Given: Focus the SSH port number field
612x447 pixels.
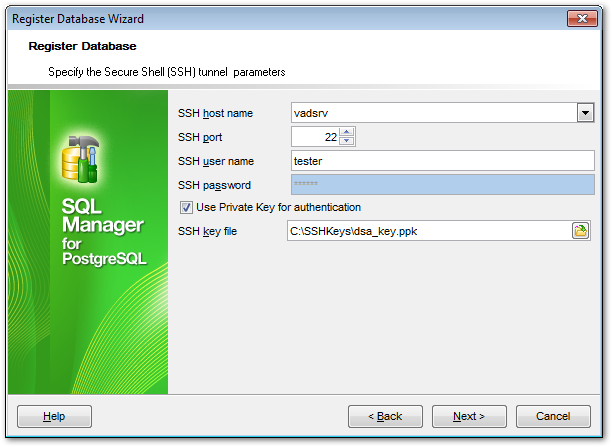Looking at the screenshot, I should click(315, 137).
